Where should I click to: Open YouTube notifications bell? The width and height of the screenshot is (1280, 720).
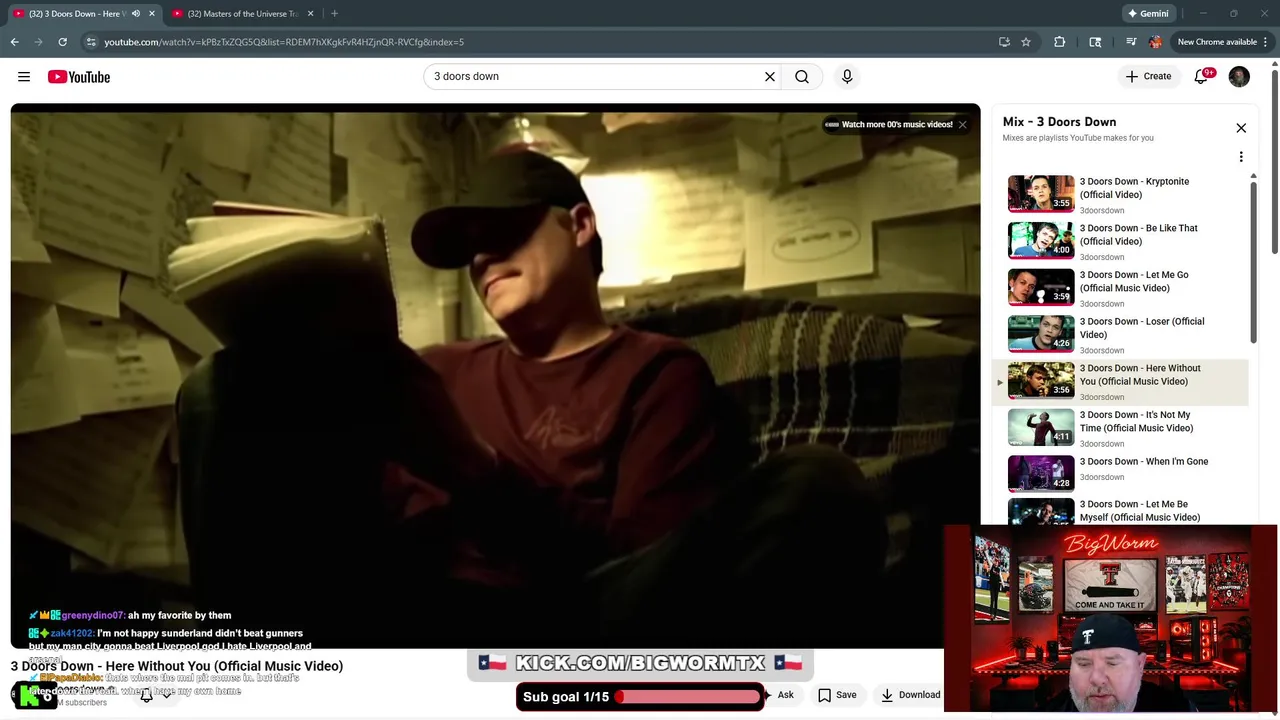[x=1201, y=77]
